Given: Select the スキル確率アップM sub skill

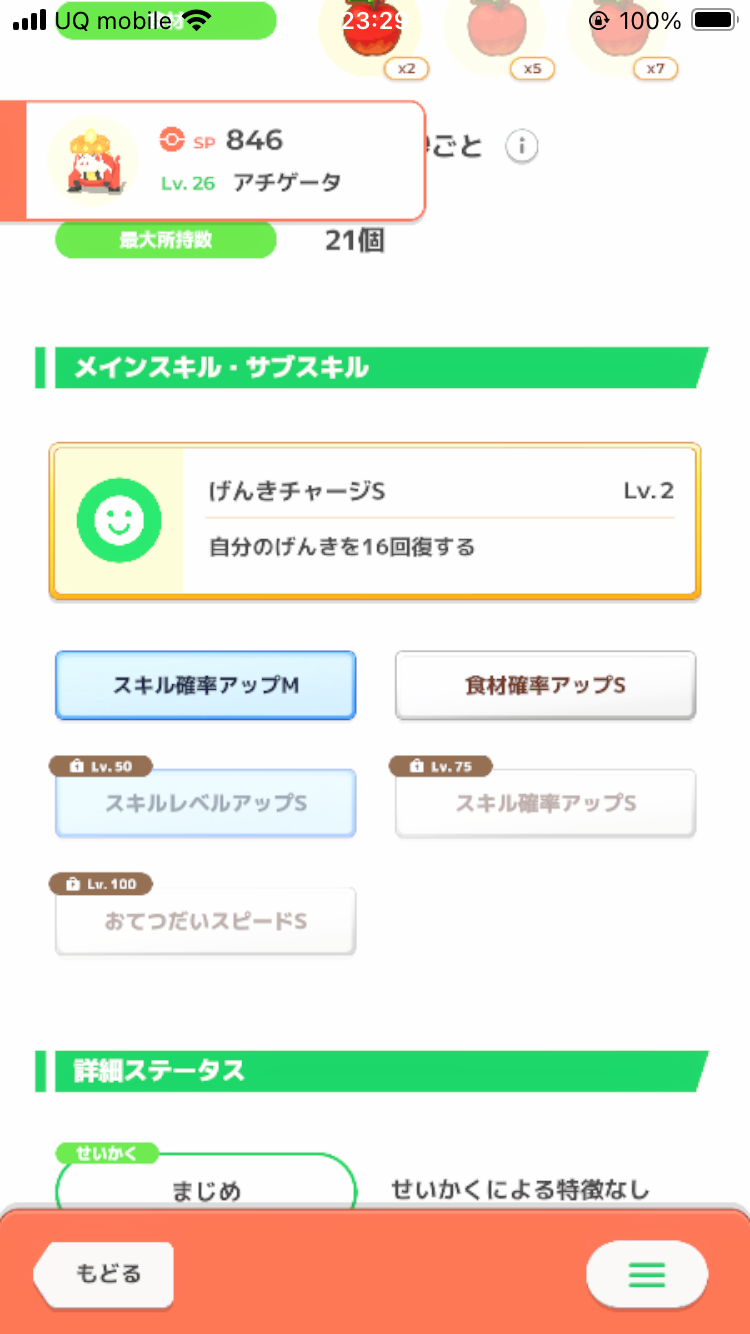Looking at the screenshot, I should click(x=205, y=685).
